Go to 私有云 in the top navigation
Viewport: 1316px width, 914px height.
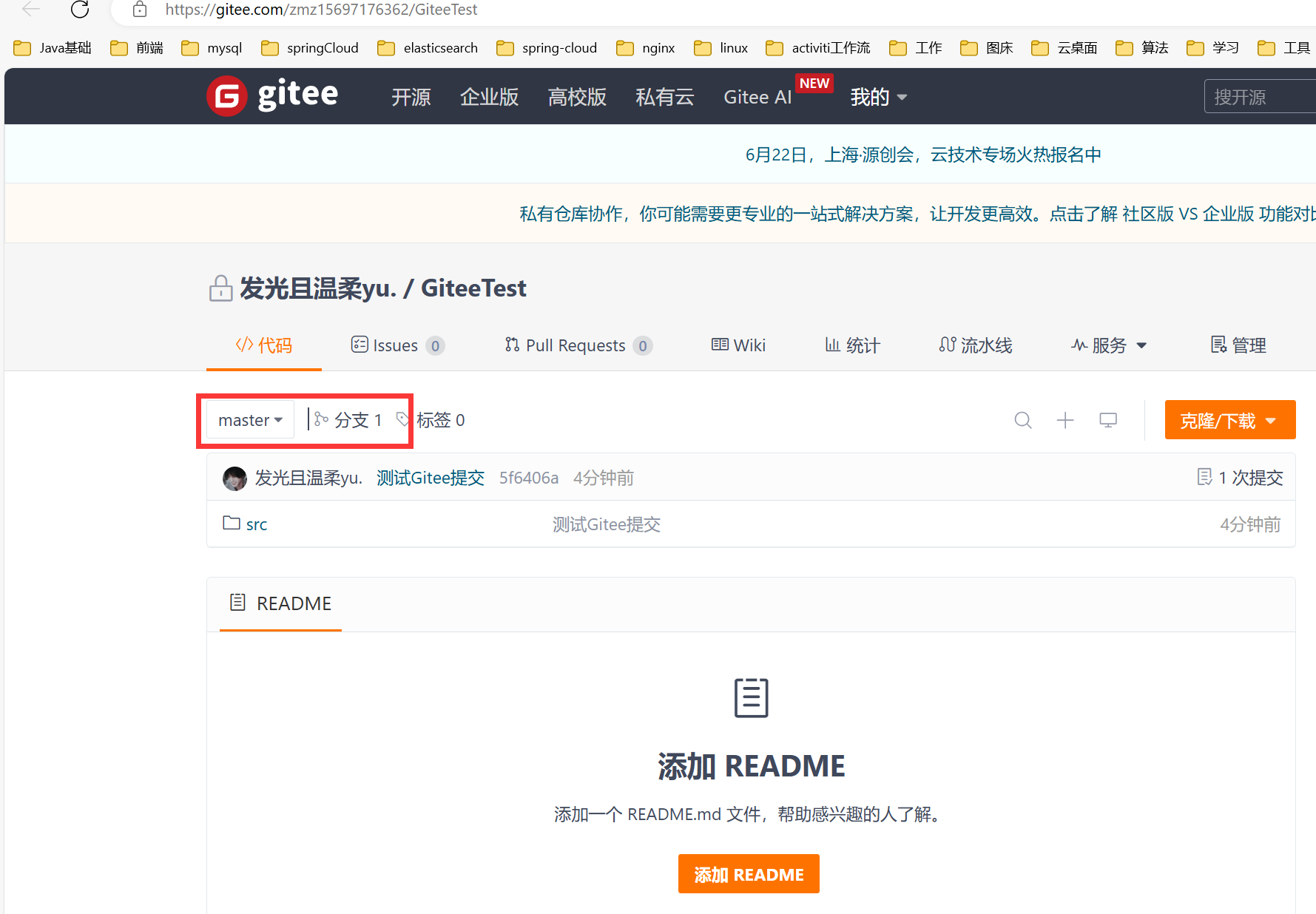(x=665, y=98)
